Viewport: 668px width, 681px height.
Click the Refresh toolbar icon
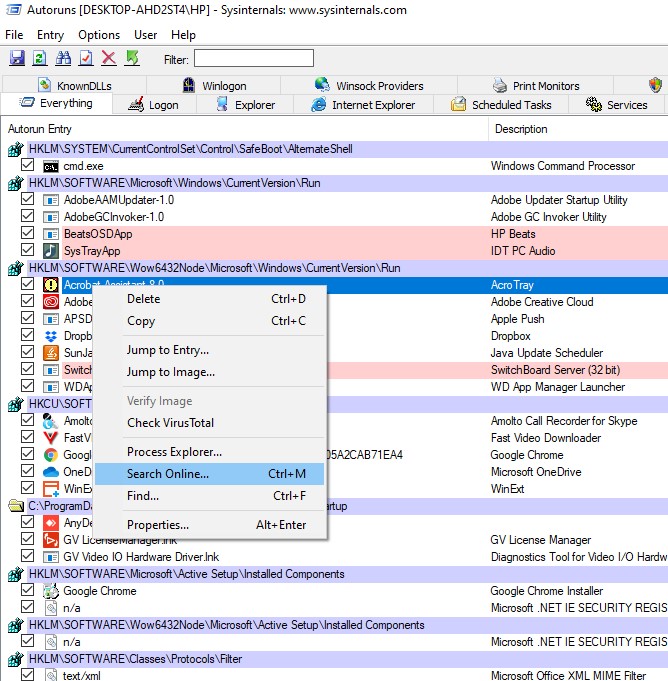[x=40, y=58]
